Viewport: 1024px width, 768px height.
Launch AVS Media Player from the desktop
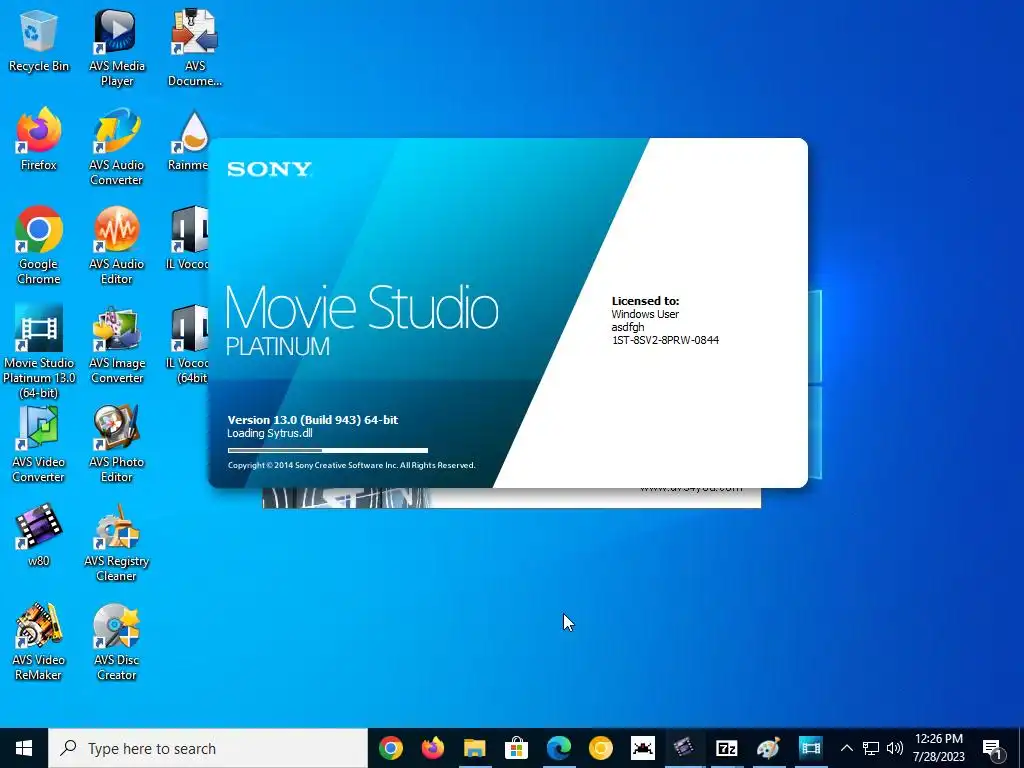pyautogui.click(x=116, y=49)
